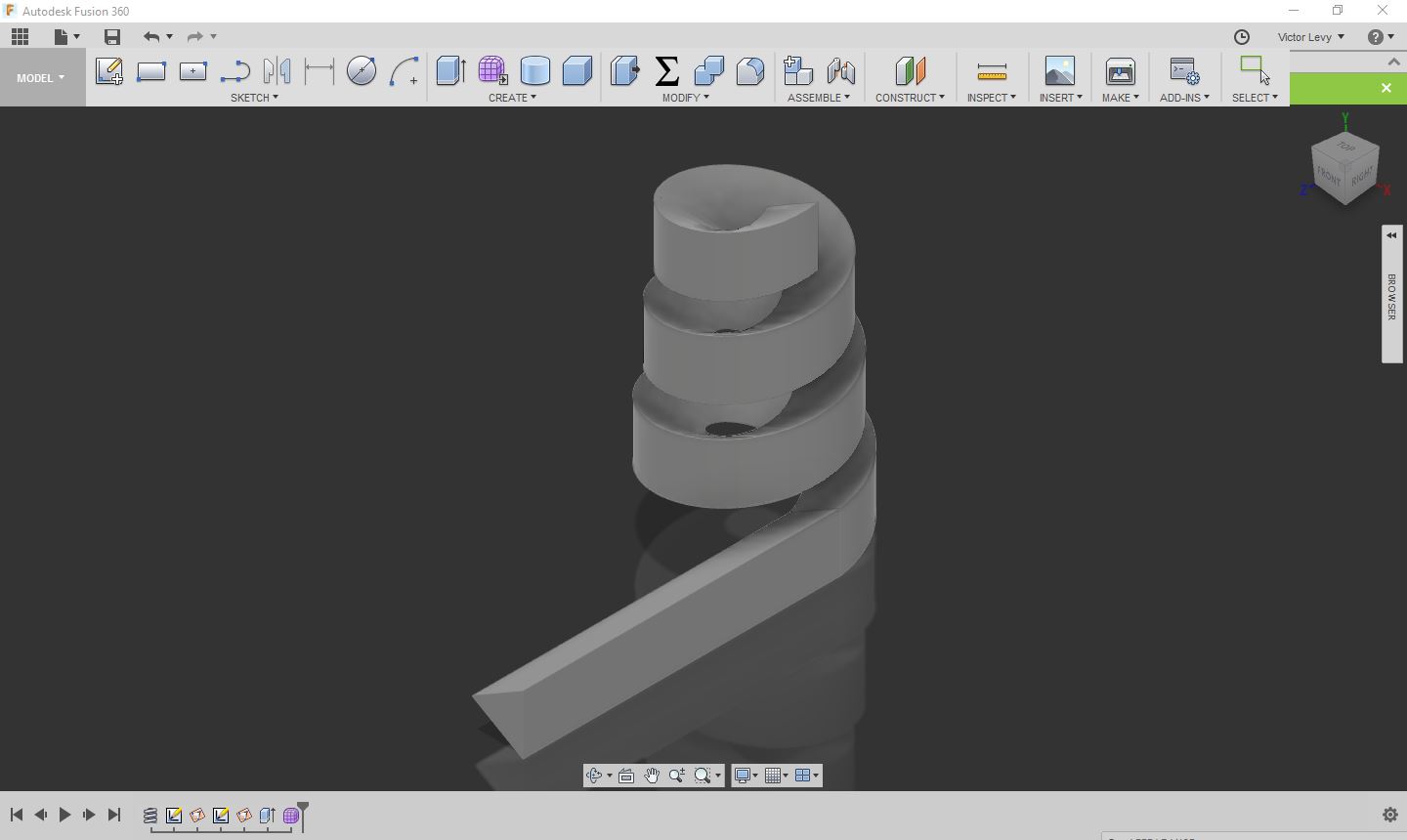
Task: Expand the INSERT menu
Action: [1061, 98]
